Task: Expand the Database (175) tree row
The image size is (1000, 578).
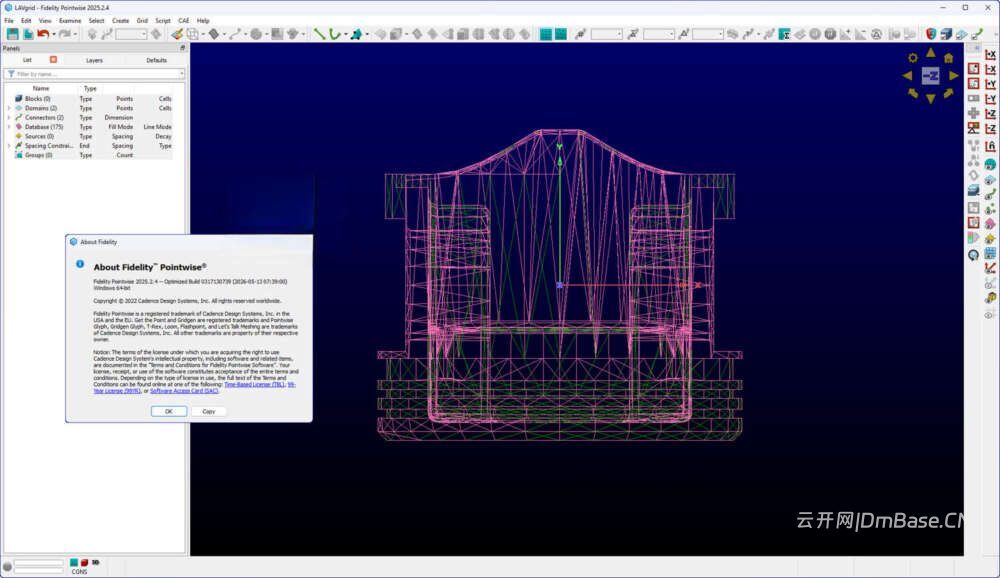Action: pos(9,127)
